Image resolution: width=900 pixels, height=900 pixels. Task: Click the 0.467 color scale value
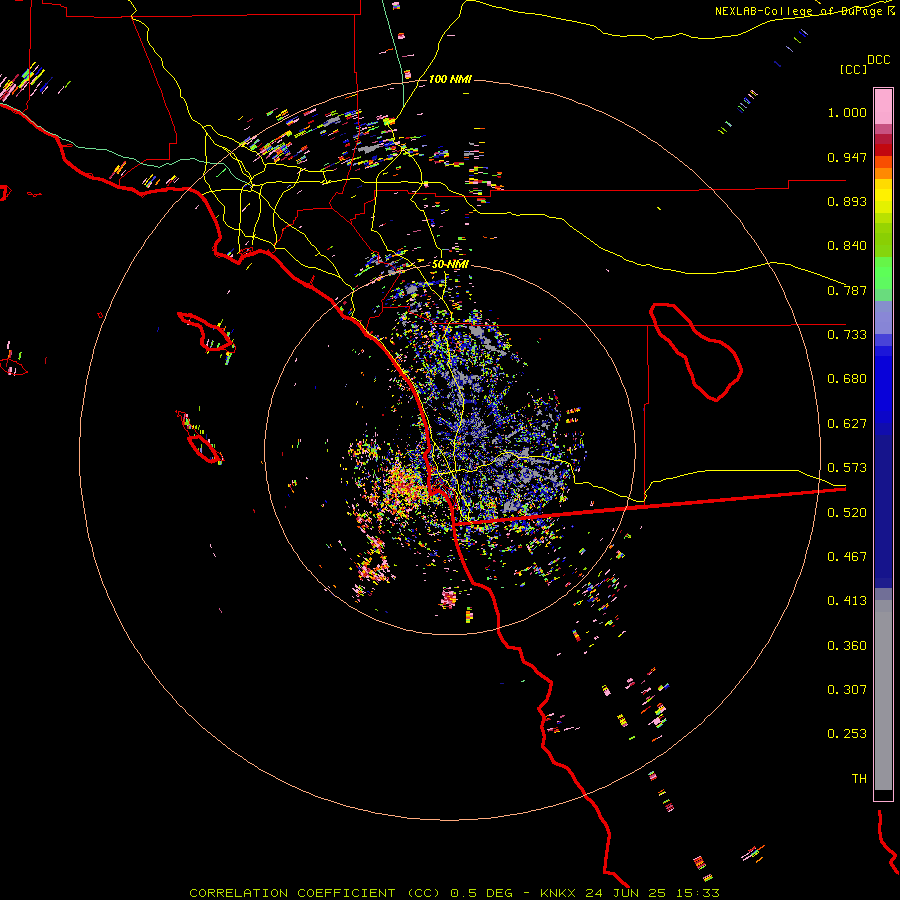pyautogui.click(x=847, y=557)
